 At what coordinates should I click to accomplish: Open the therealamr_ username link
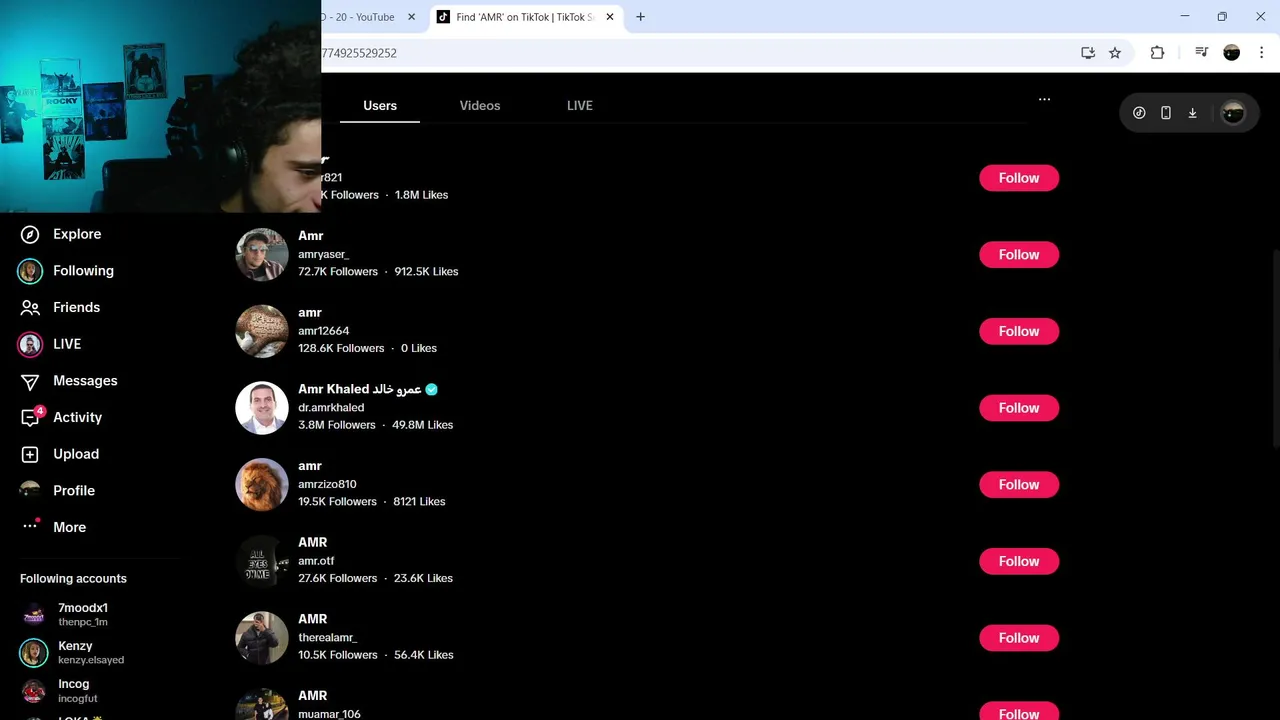[x=327, y=638]
